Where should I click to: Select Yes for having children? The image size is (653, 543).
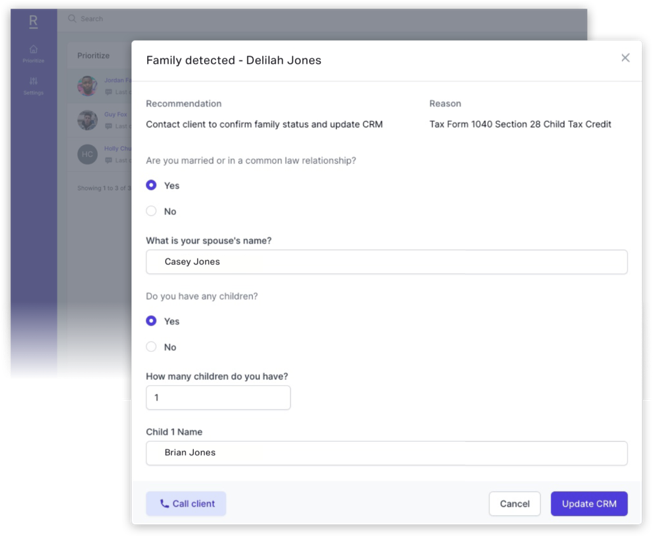click(x=151, y=321)
